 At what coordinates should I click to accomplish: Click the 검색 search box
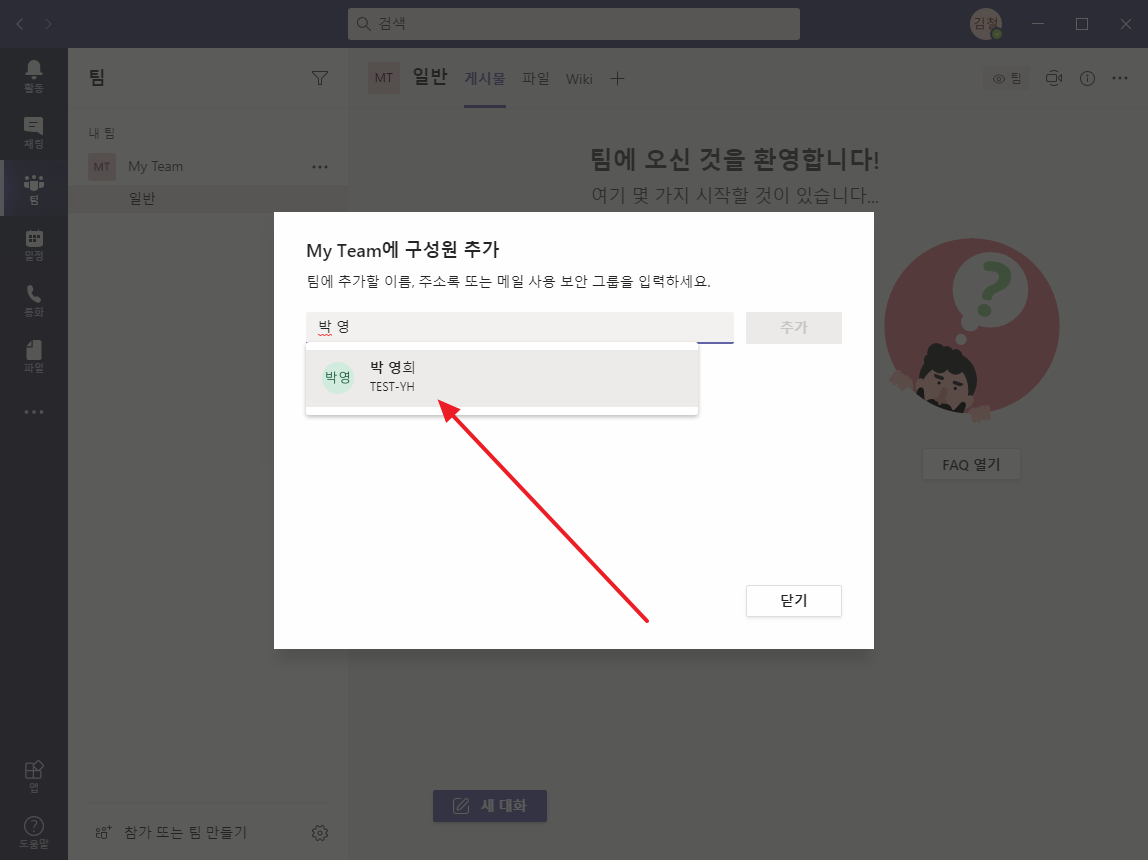point(574,24)
